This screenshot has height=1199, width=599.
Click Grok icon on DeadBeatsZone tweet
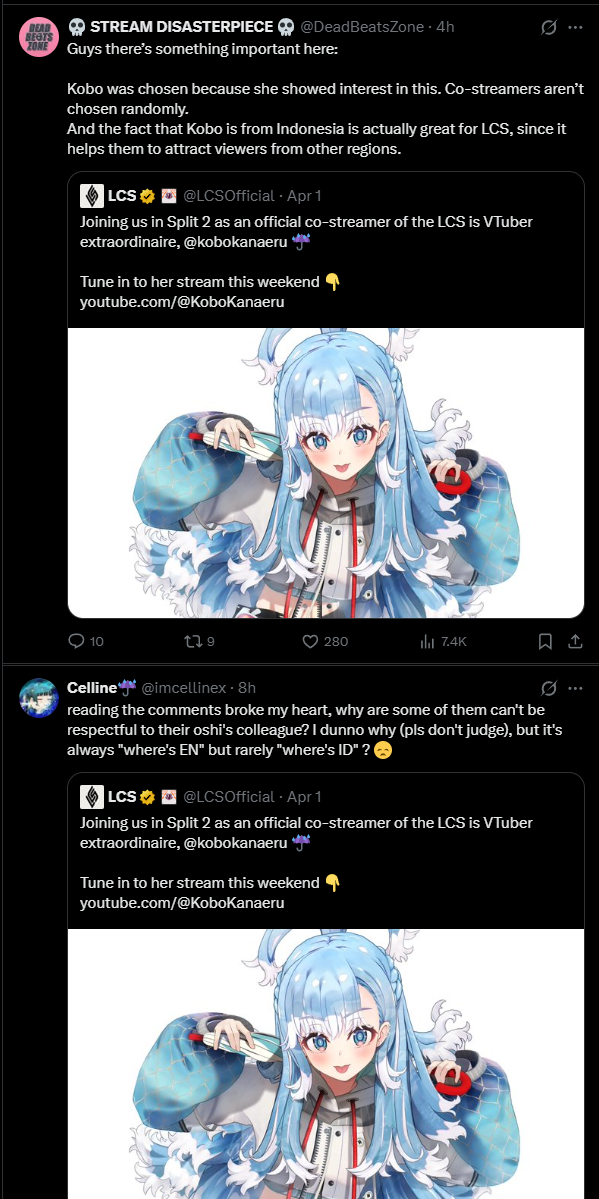pyautogui.click(x=548, y=27)
